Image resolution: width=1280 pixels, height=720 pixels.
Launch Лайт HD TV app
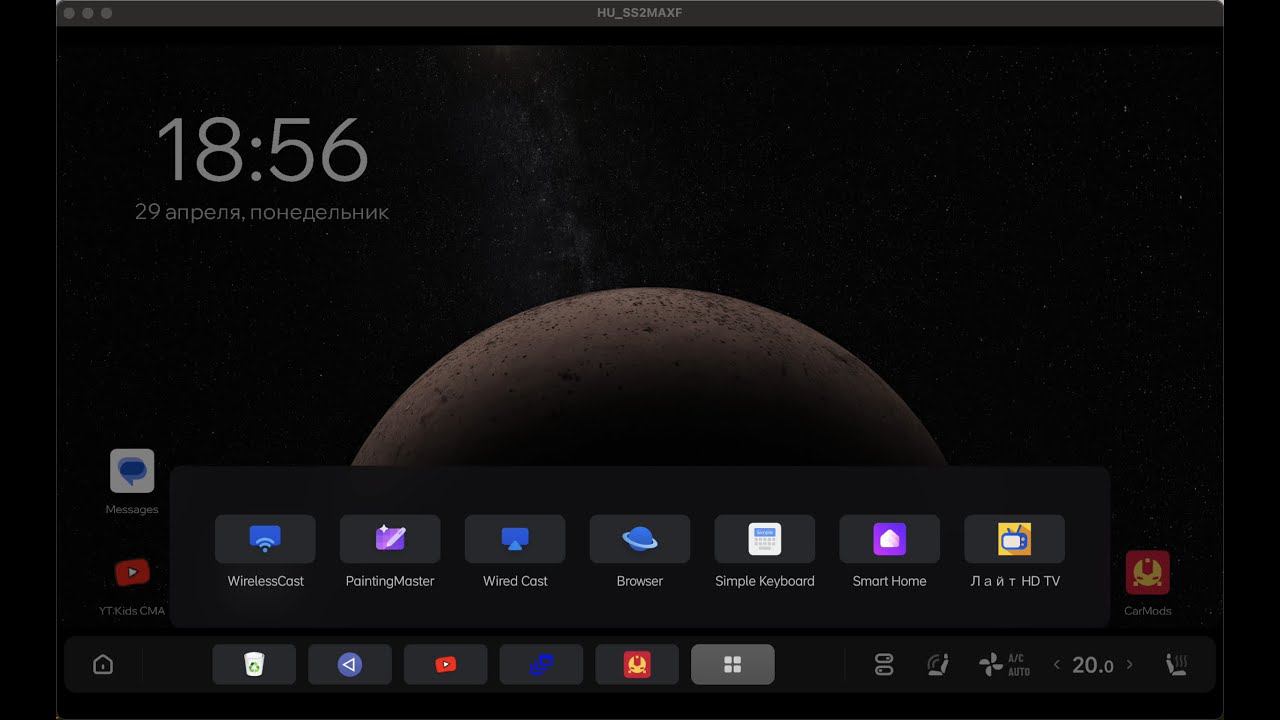pos(1015,540)
